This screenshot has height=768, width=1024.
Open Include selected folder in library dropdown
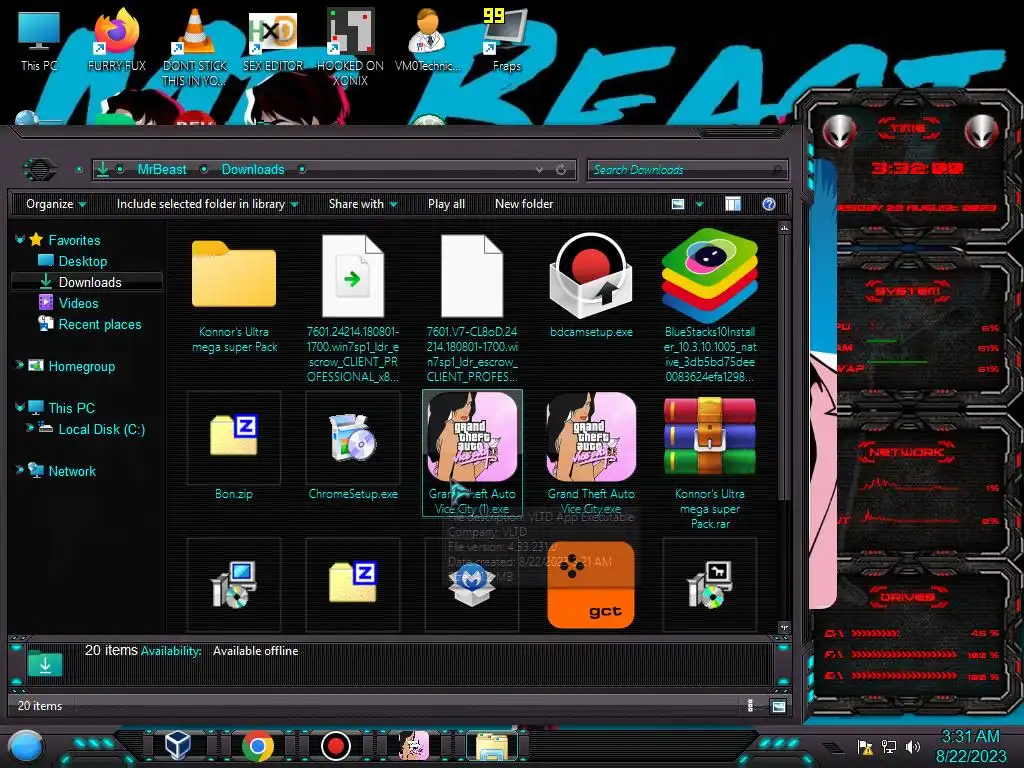click(207, 204)
